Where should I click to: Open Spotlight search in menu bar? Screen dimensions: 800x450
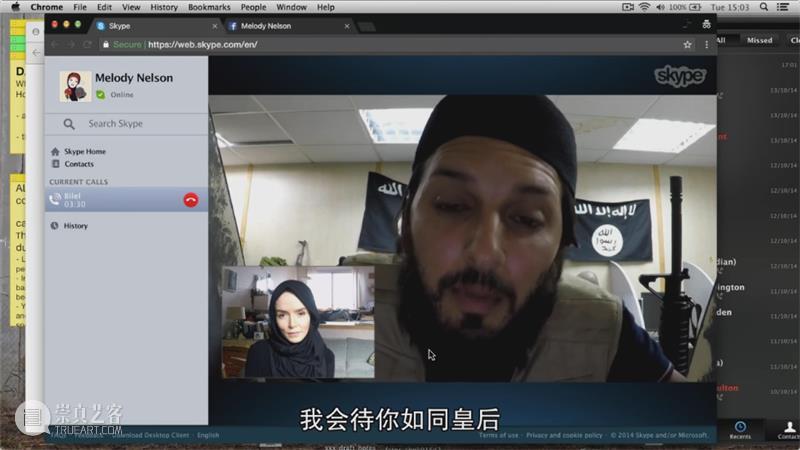764,7
